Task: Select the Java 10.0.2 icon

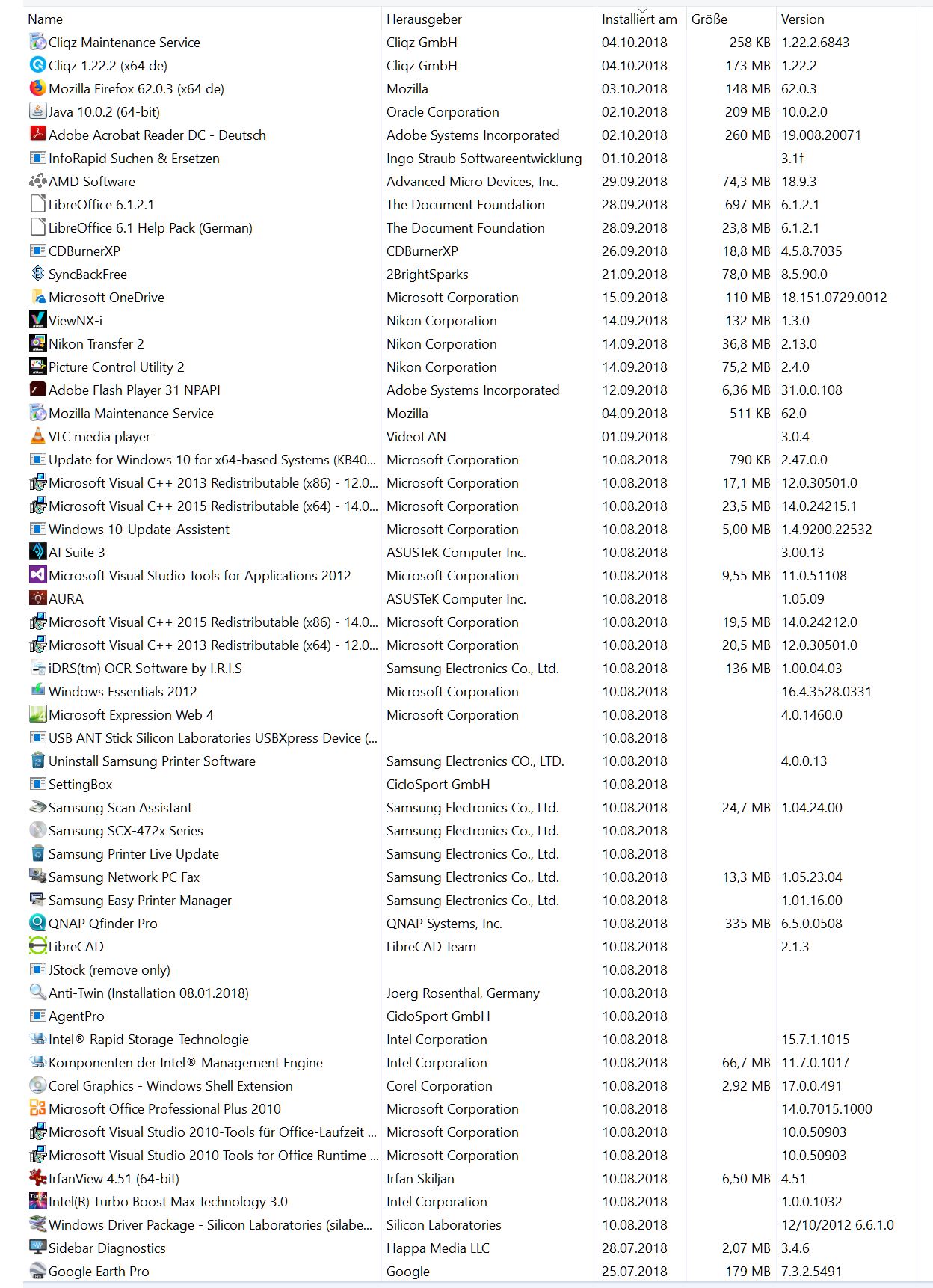Action: (x=37, y=111)
